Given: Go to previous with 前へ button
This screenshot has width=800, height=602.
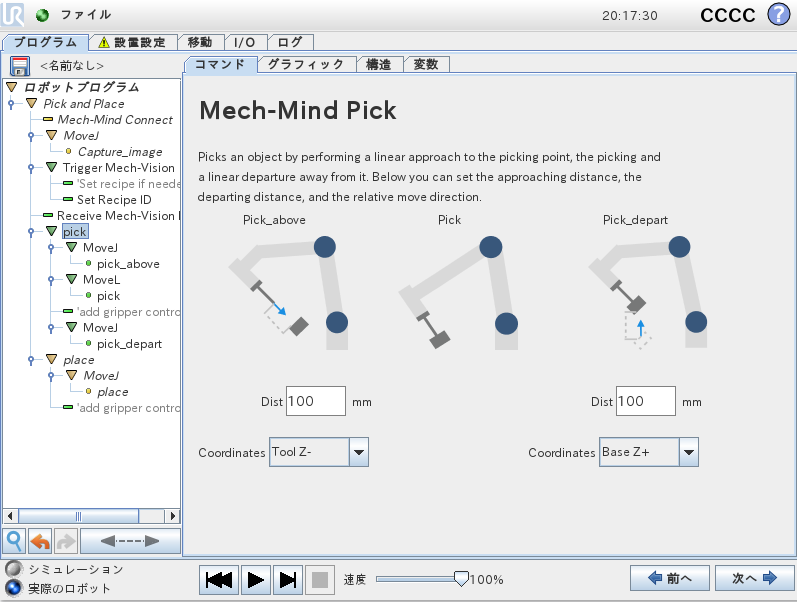Looking at the screenshot, I should coord(669,578).
